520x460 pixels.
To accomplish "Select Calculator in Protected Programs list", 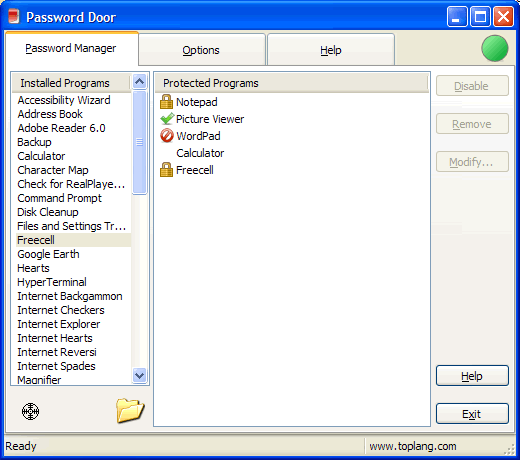I will (x=200, y=153).
